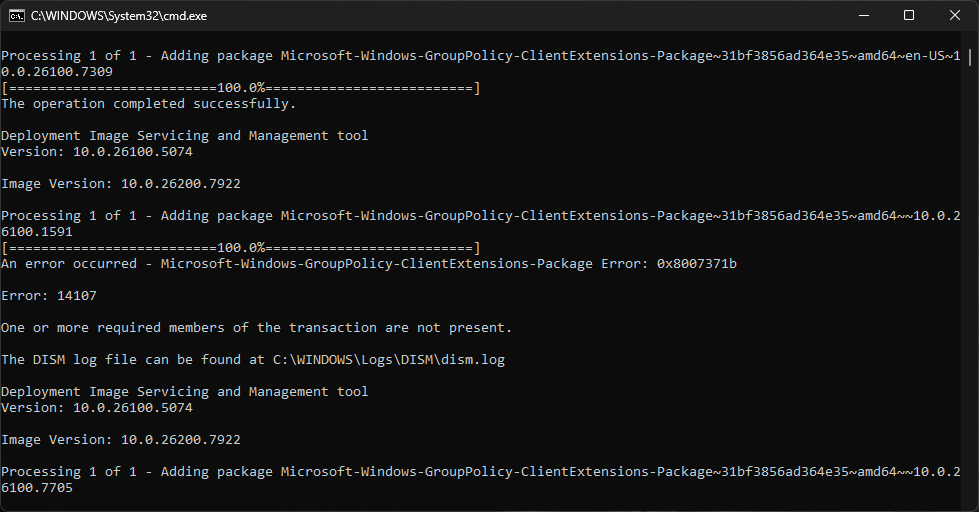Minimize the Command Prompt window

863,16
